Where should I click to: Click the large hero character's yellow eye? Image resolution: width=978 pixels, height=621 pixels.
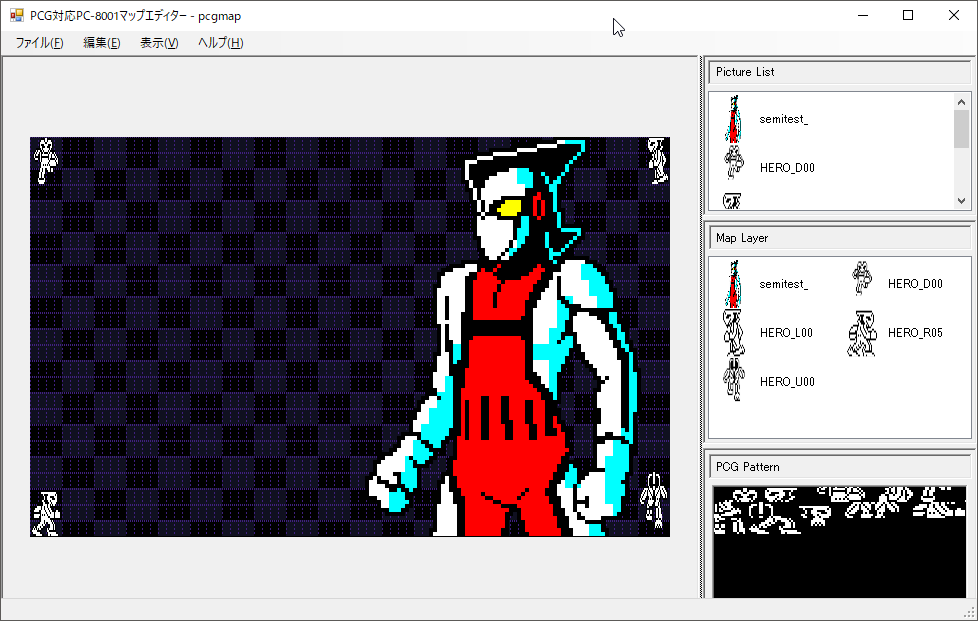510,207
